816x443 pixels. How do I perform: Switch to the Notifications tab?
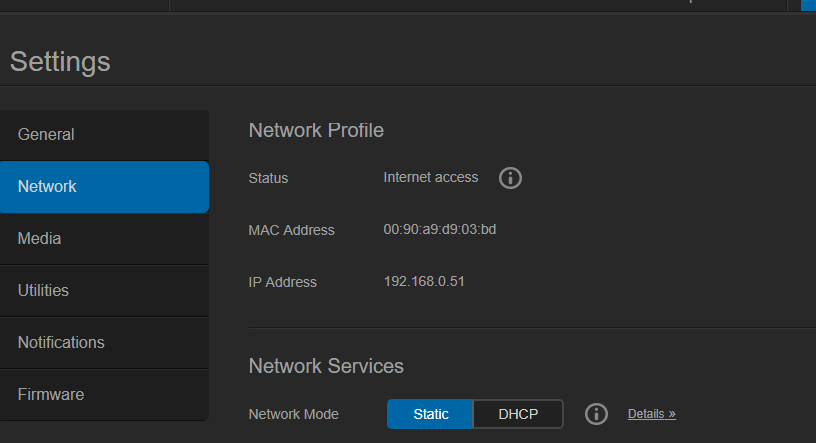104,342
